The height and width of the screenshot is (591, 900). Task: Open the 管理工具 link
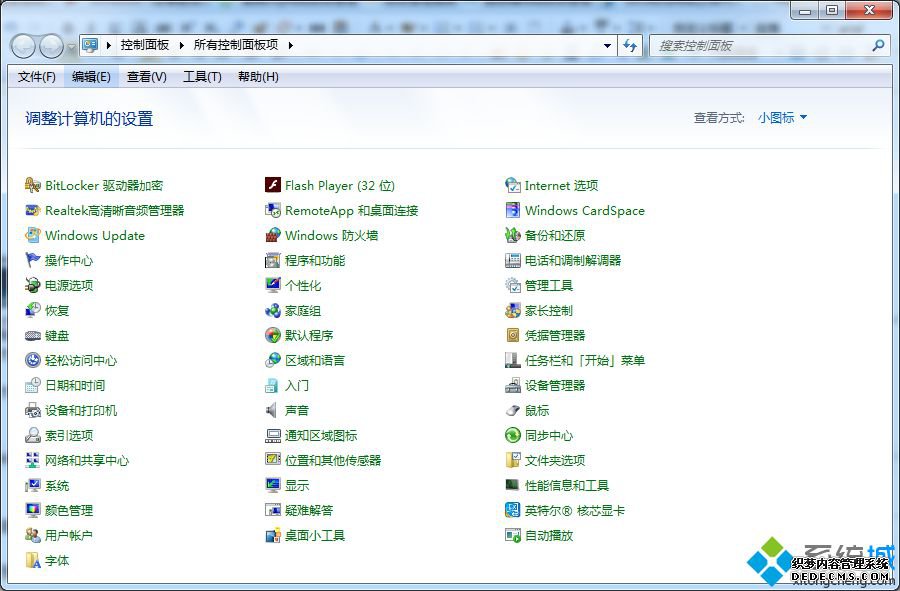(549, 285)
